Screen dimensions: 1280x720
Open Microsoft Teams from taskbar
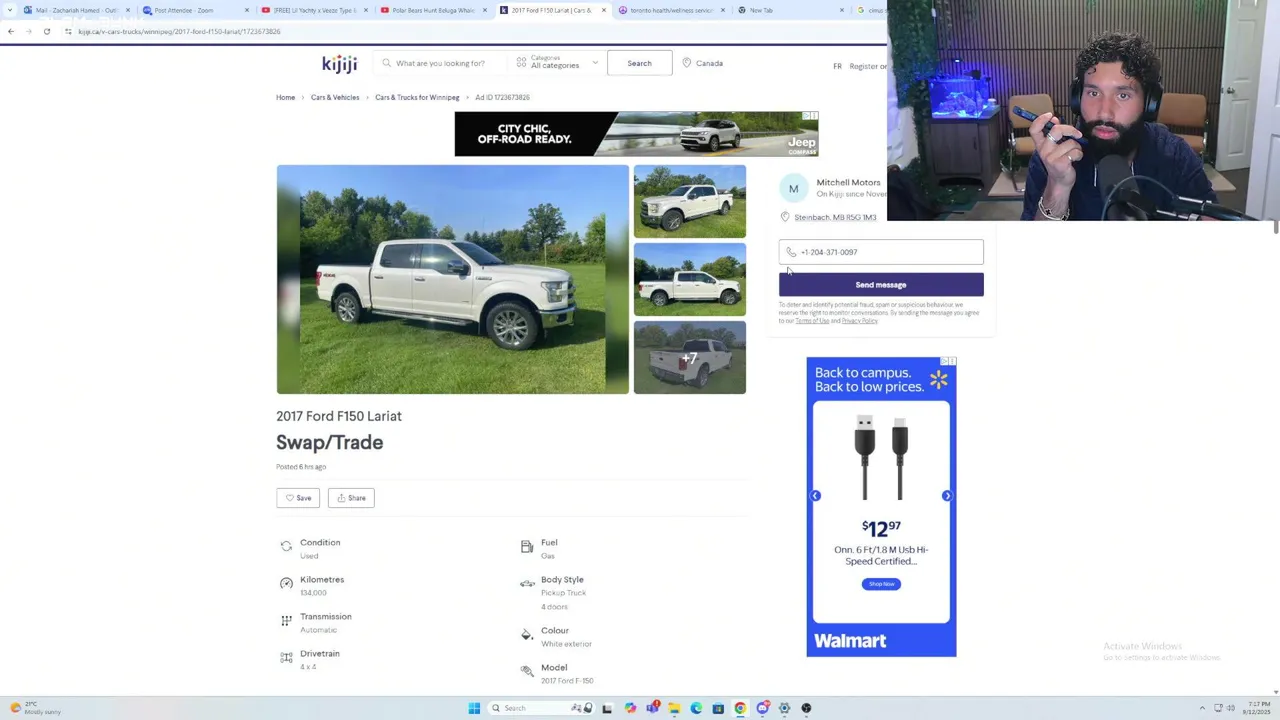652,708
